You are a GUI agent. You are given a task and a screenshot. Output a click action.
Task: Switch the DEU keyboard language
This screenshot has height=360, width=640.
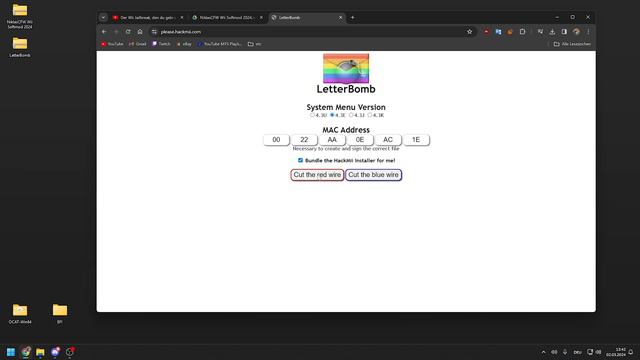point(578,352)
